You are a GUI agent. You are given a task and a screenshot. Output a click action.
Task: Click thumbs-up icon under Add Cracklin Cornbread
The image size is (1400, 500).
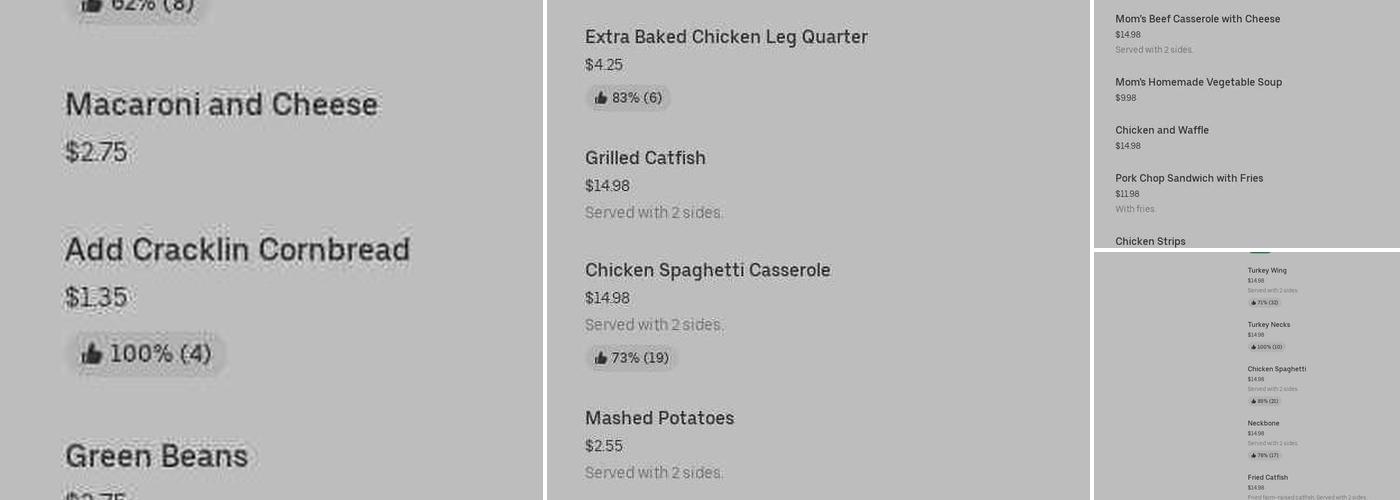[x=92, y=354]
